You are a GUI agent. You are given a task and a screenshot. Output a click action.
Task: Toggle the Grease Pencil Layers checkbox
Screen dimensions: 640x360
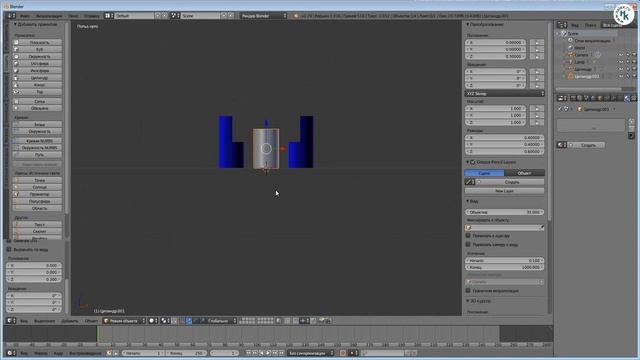click(x=472, y=162)
